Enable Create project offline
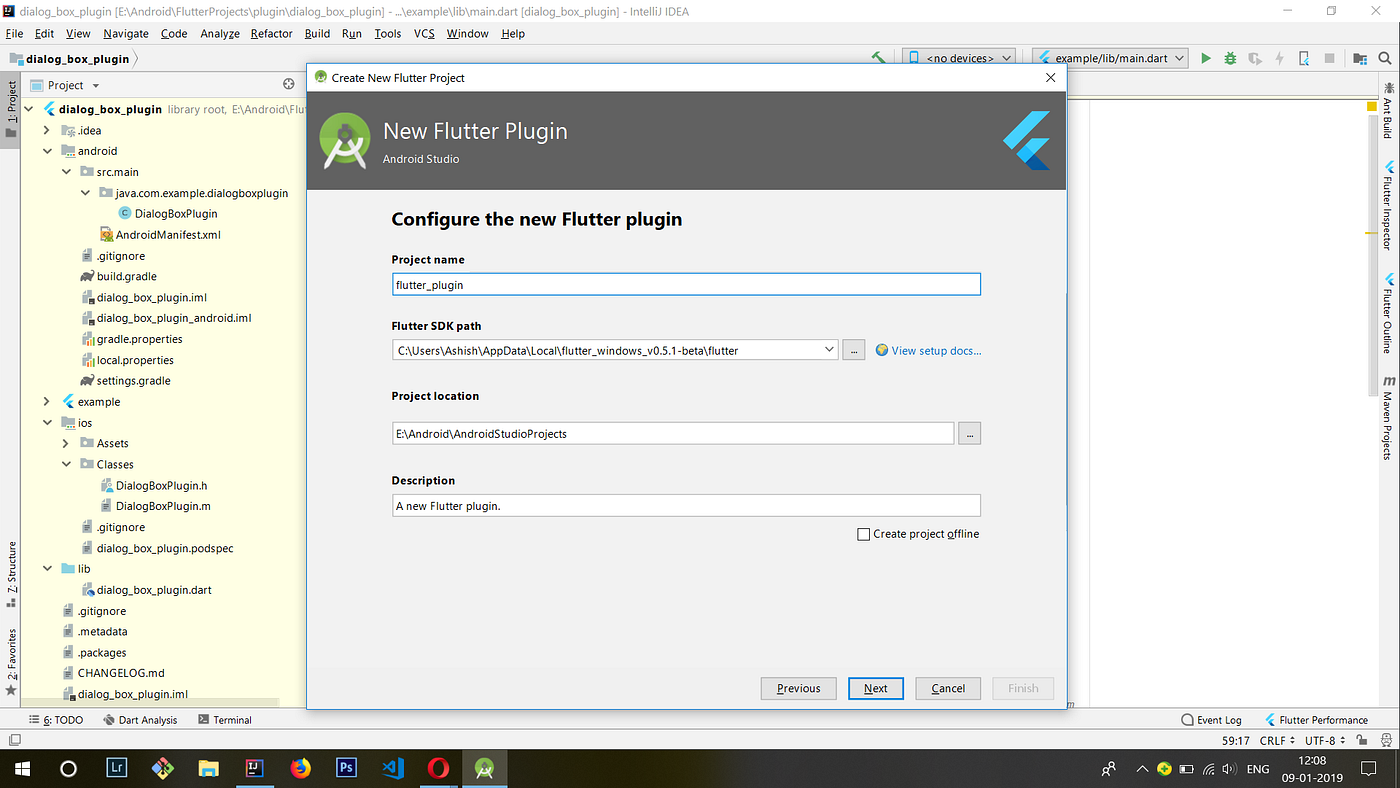 tap(864, 534)
